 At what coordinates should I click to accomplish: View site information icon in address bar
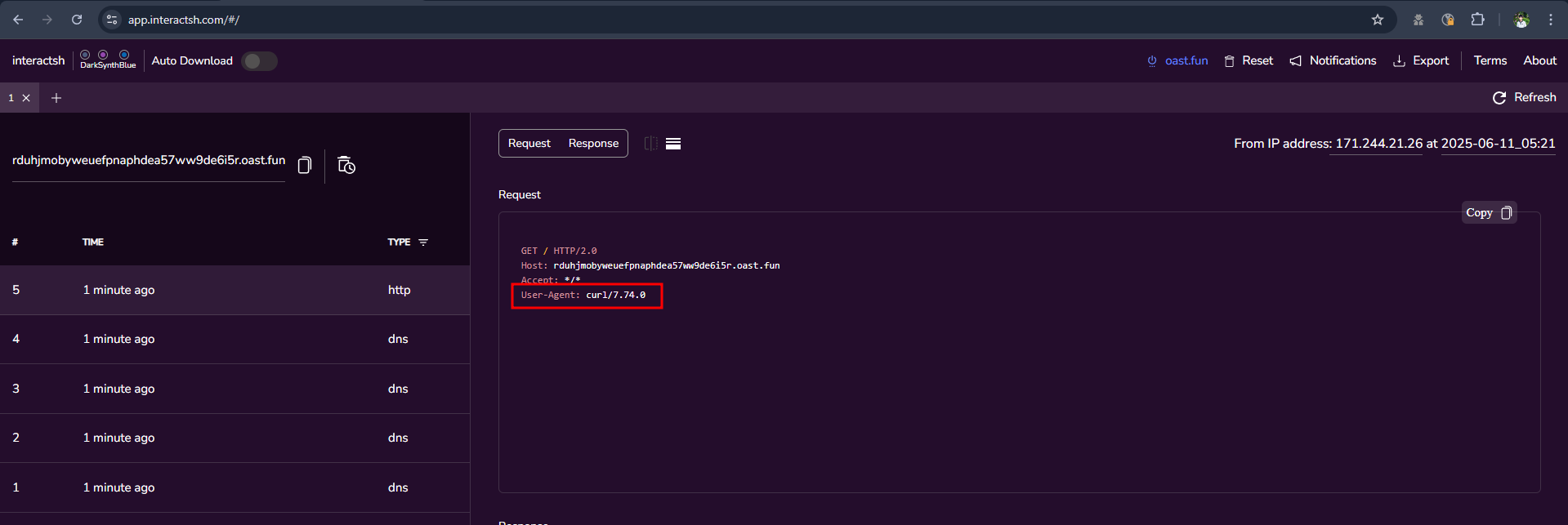click(x=112, y=20)
